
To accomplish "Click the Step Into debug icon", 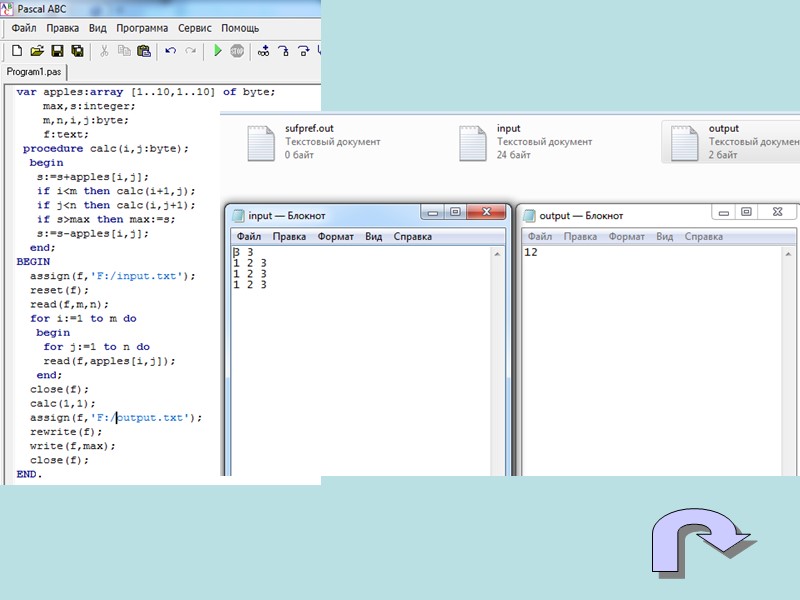I will point(284,51).
